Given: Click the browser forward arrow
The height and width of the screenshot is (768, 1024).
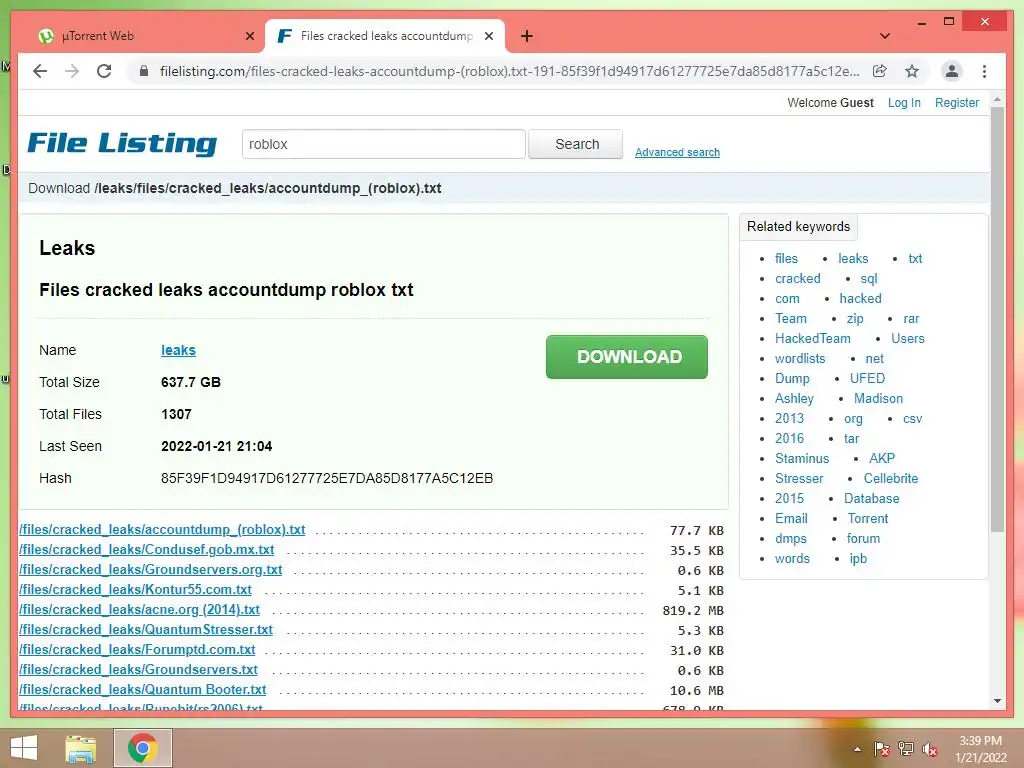Looking at the screenshot, I should click(72, 71).
